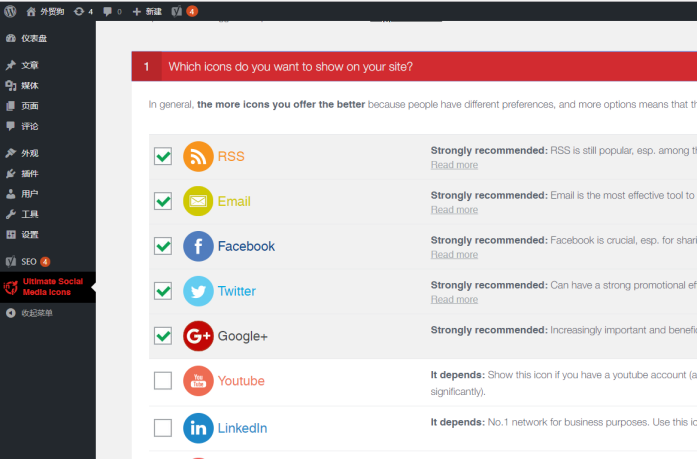The image size is (698, 460).
Task: Click 'Read more' under RSS description
Action: [x=454, y=165]
